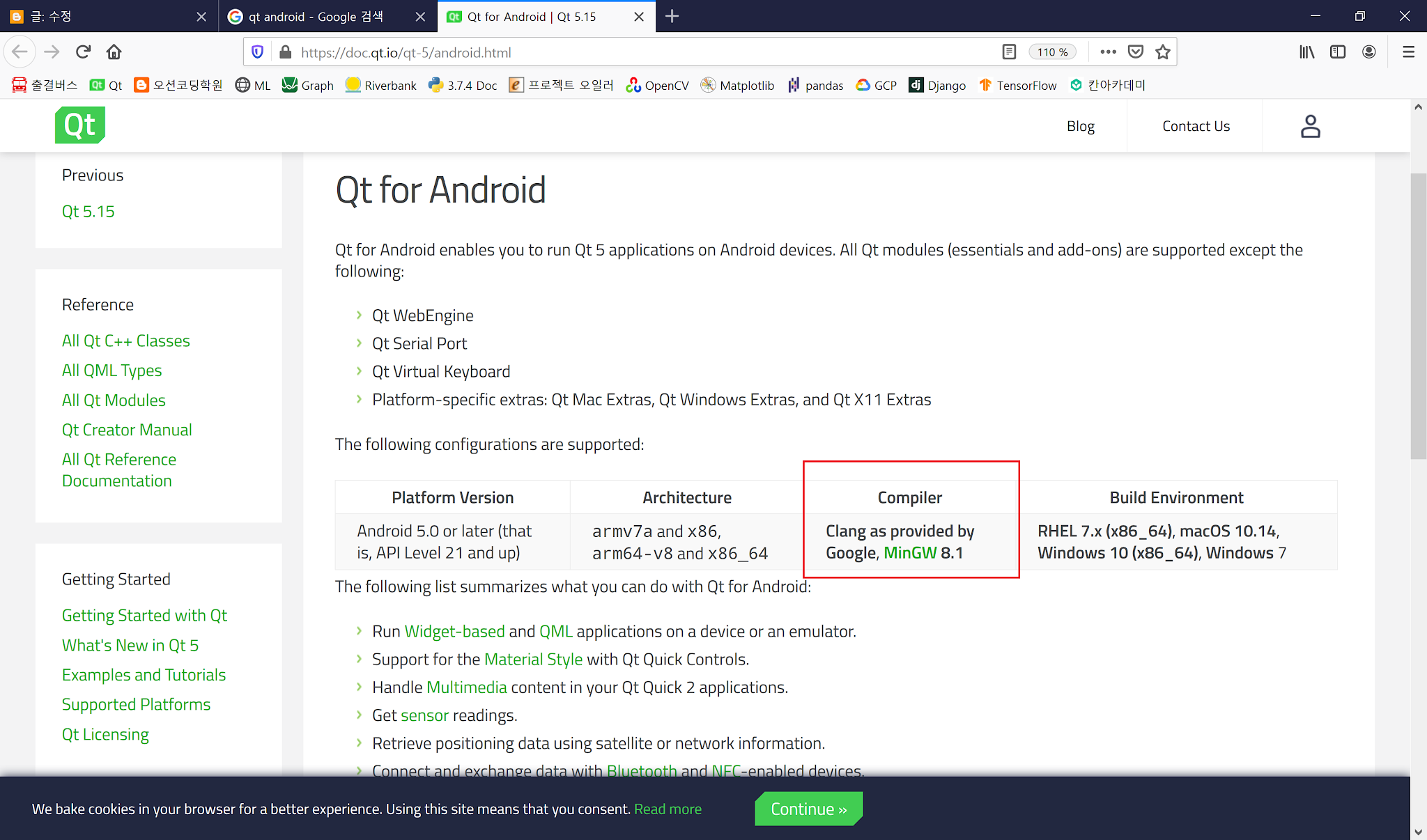Open the hamburger application menu
The width and height of the screenshot is (1427, 840).
1407,52
